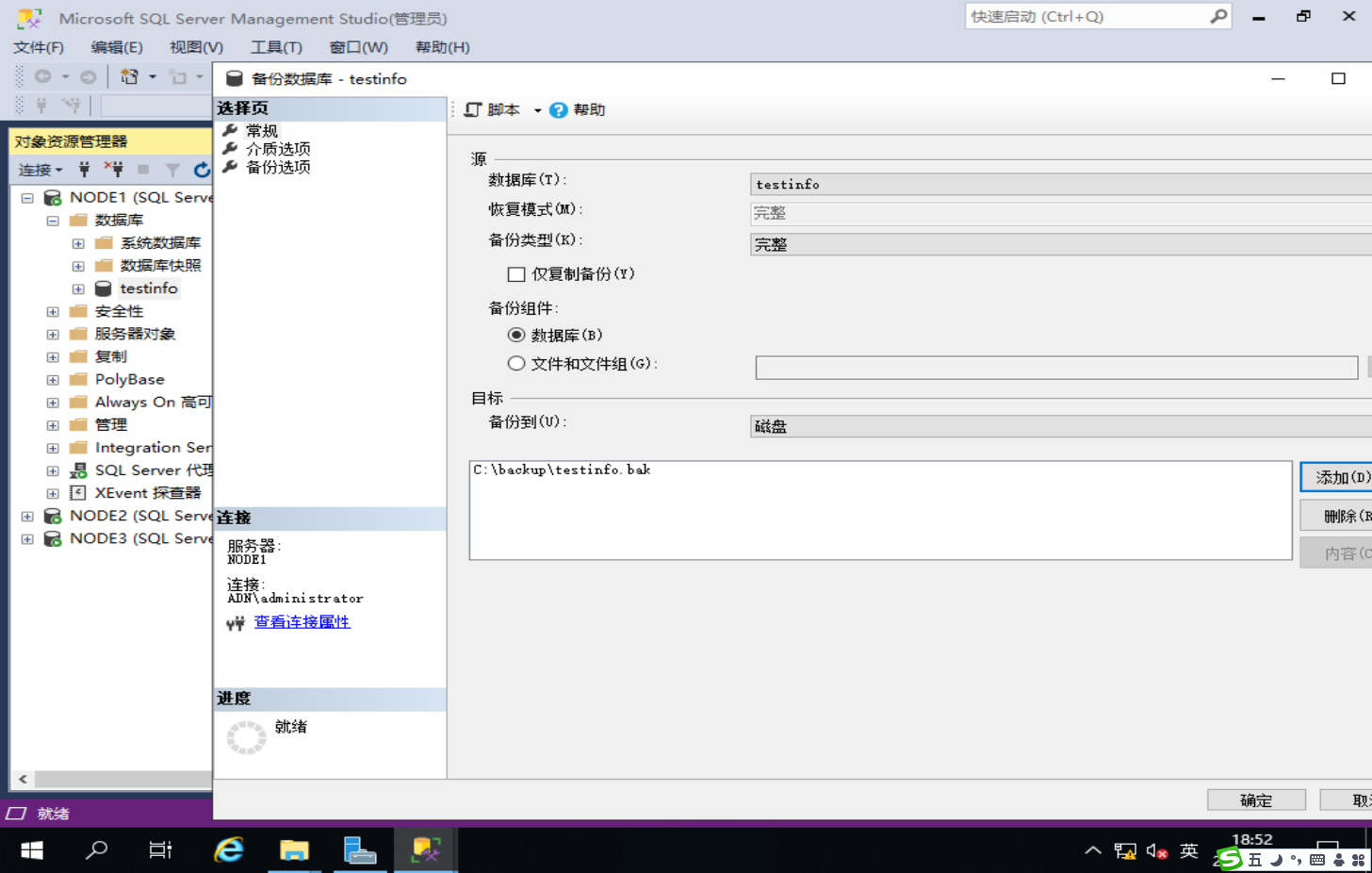
Task: Open the Windows Start menu
Action: (x=32, y=850)
